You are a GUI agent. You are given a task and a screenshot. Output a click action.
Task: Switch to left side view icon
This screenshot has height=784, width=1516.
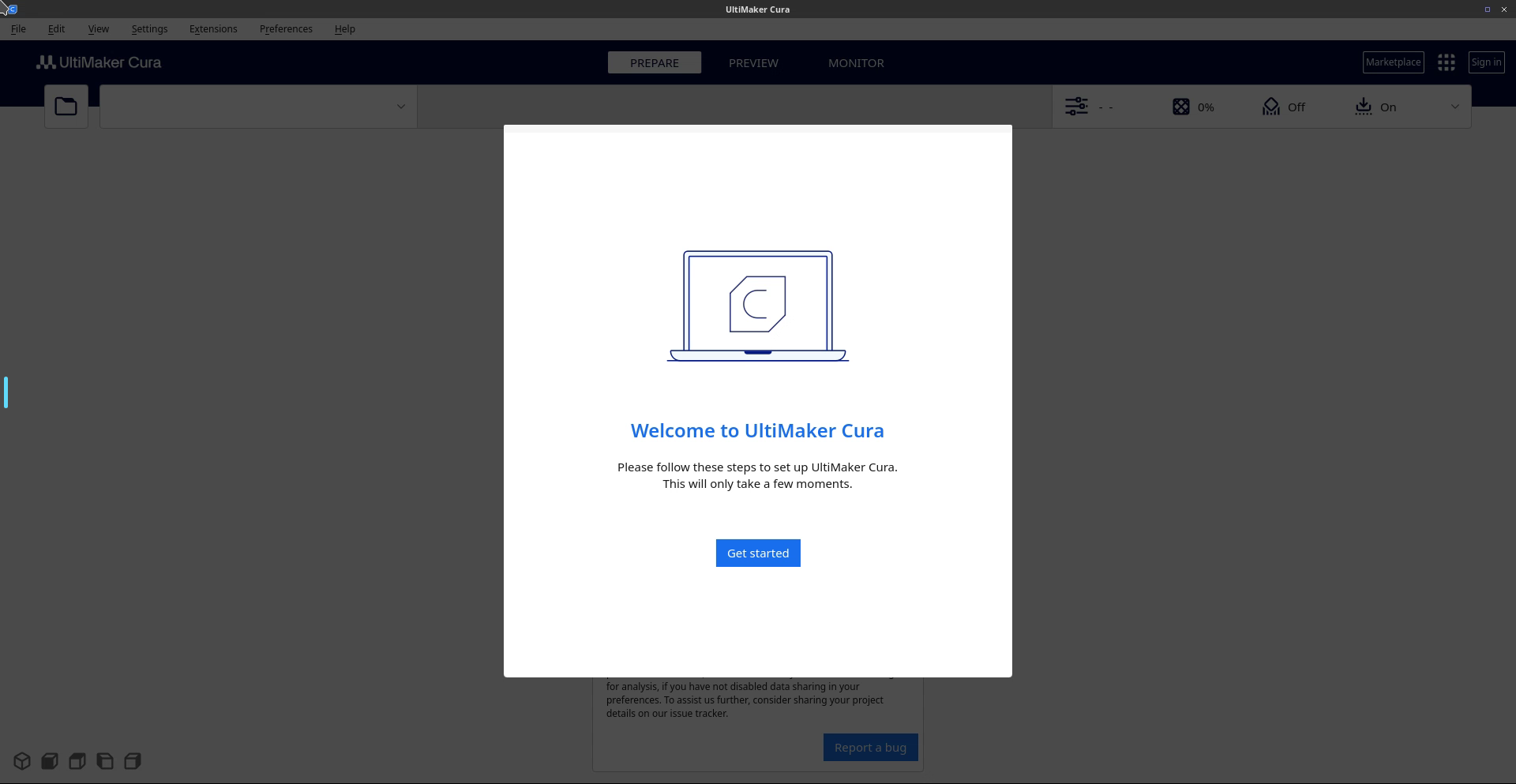pos(105,761)
